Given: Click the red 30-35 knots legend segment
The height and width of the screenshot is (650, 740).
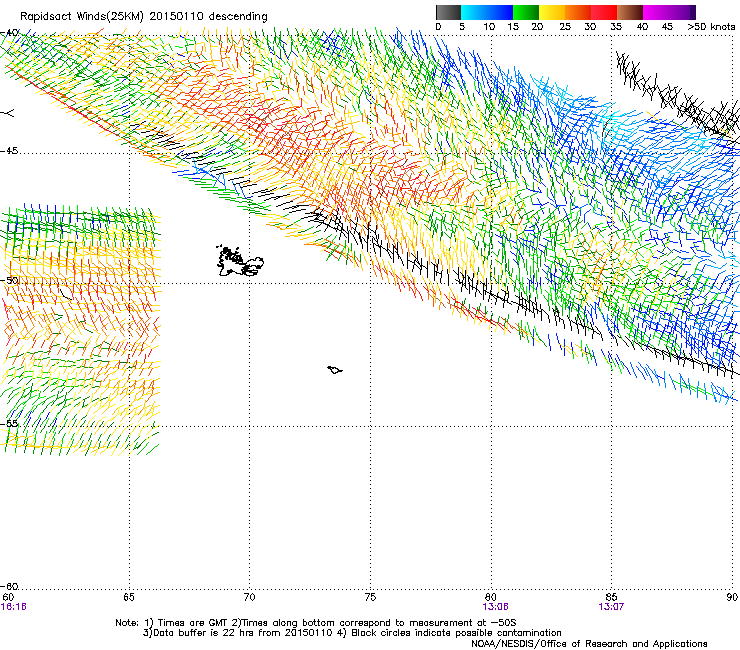Looking at the screenshot, I should 604,12.
